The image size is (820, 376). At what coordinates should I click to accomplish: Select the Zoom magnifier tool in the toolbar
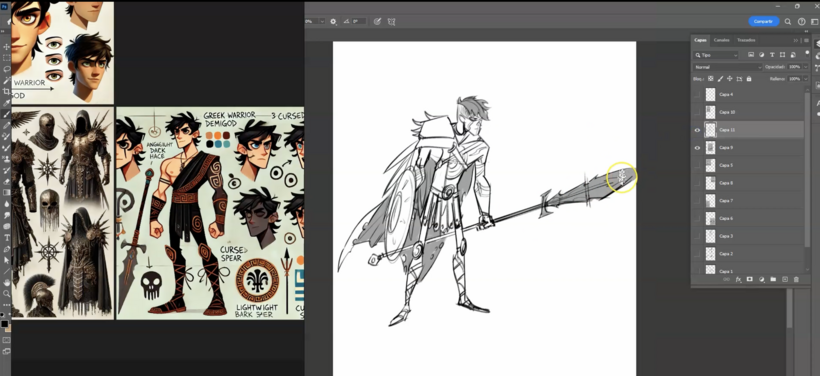click(7, 294)
